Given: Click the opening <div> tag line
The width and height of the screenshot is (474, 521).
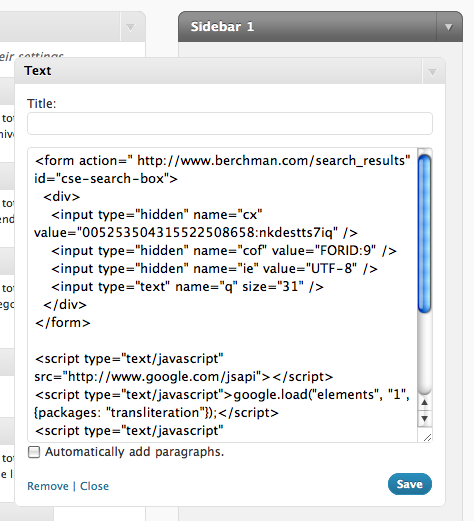Looking at the screenshot, I should pos(62,197).
